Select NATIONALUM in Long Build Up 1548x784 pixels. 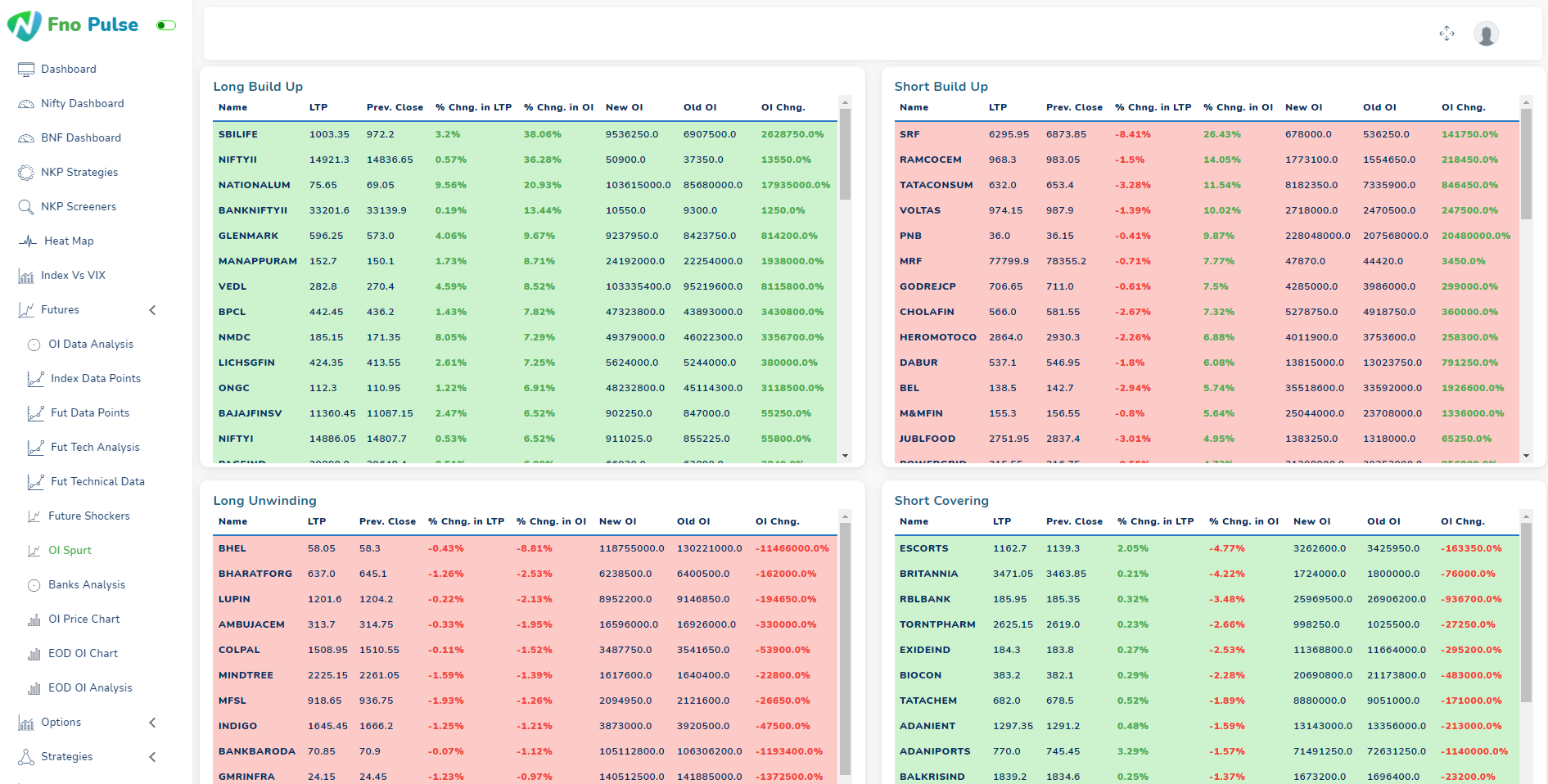(255, 186)
